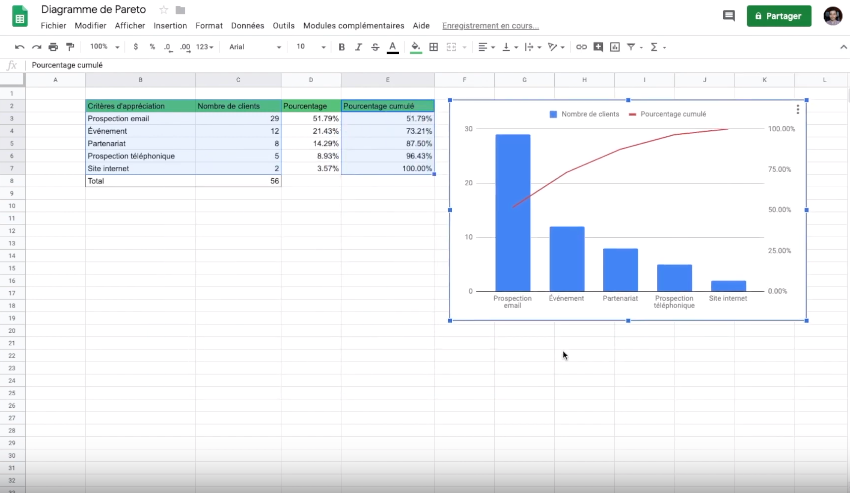Open the fill color paint bucket
850x493 pixels.
[416, 47]
